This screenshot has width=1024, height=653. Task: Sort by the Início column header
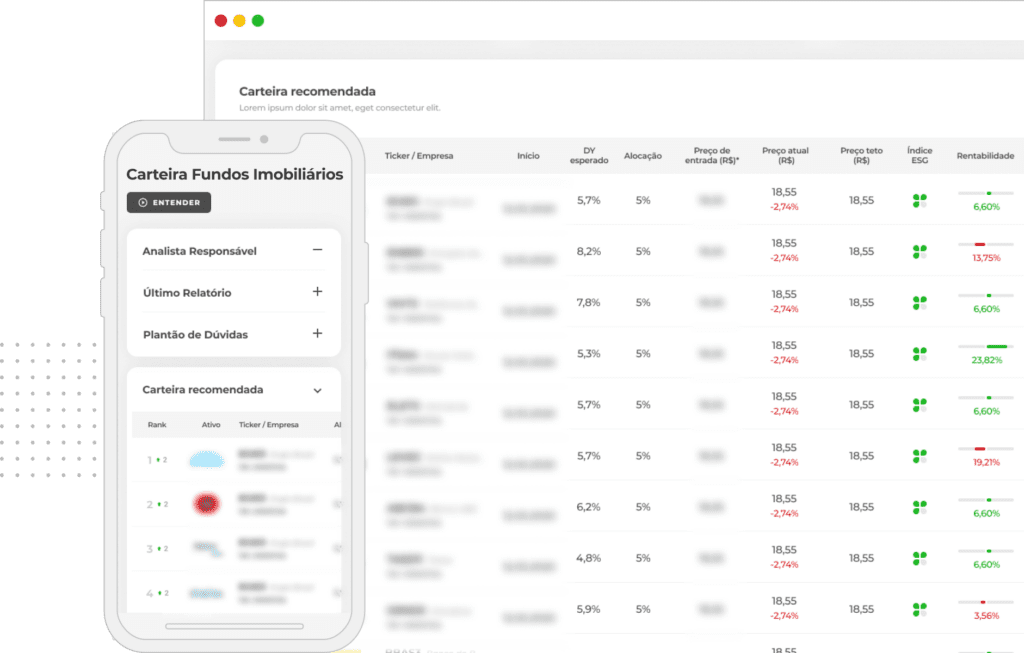point(528,155)
